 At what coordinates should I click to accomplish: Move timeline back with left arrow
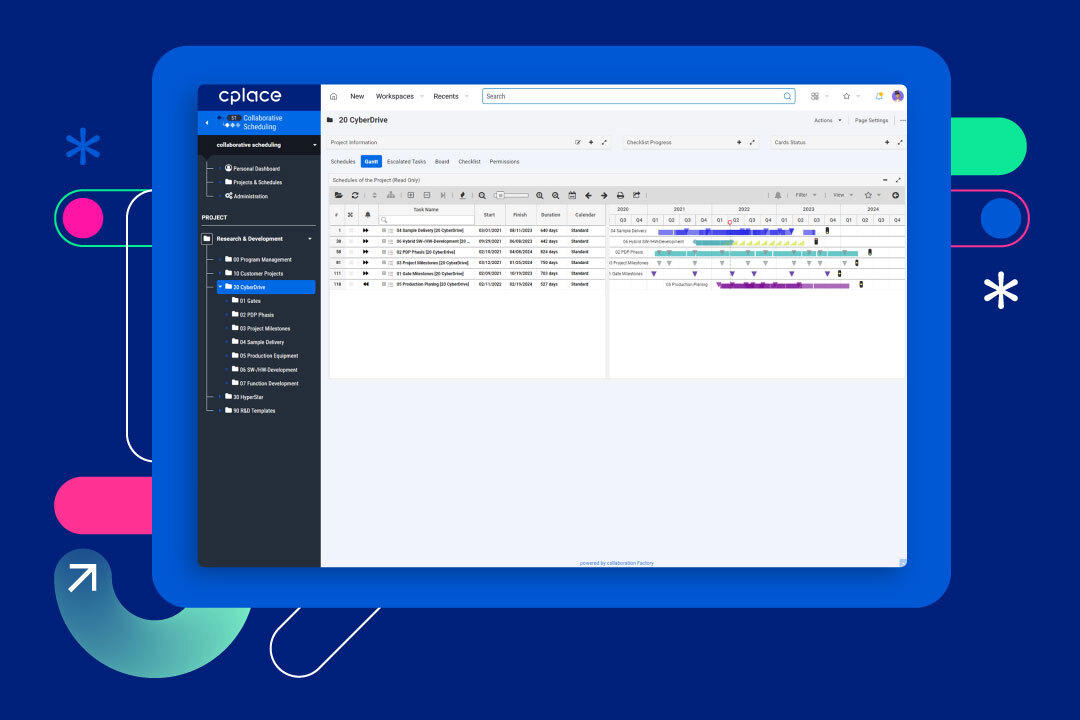click(x=588, y=196)
